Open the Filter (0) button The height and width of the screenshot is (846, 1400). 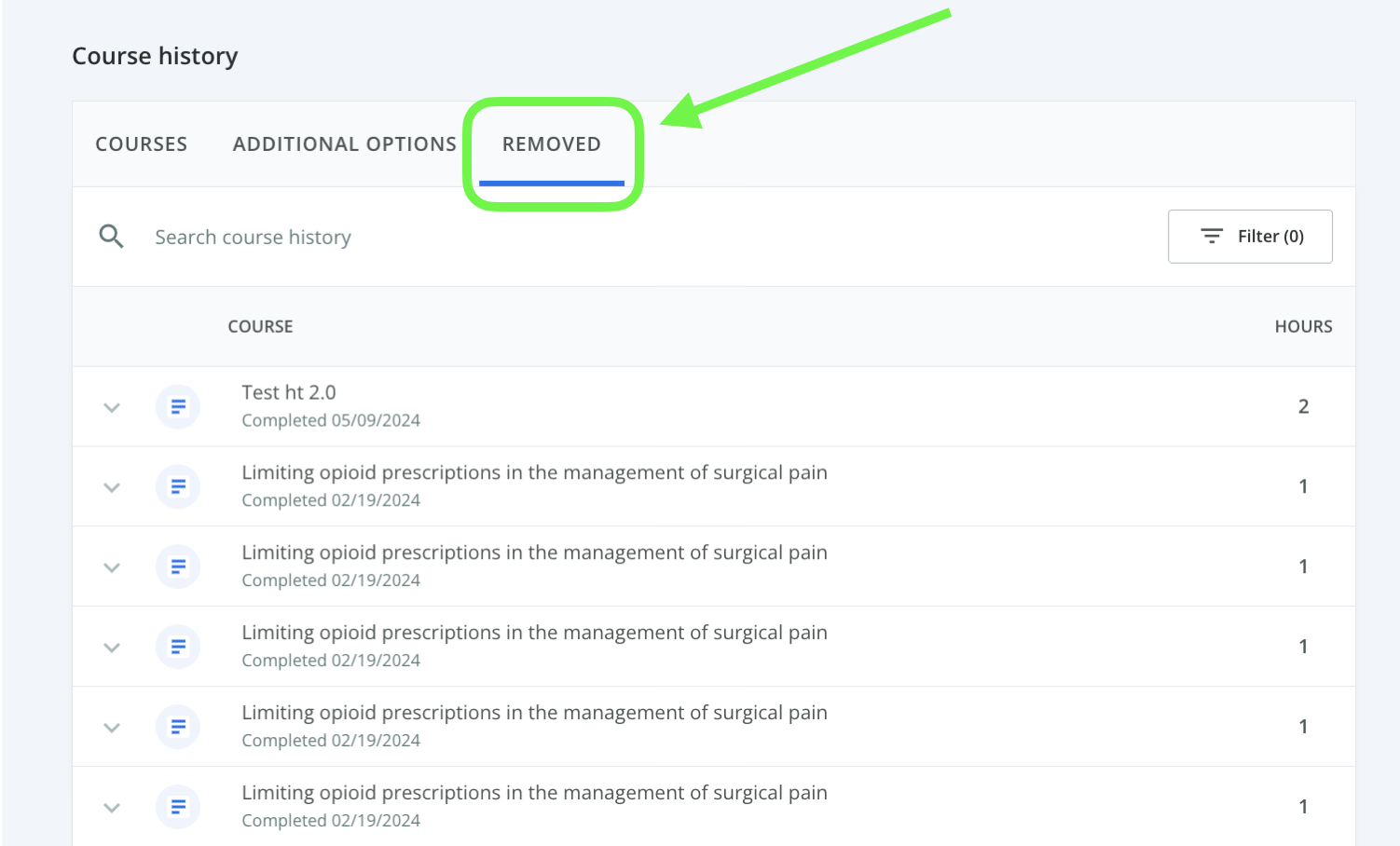pos(1250,237)
